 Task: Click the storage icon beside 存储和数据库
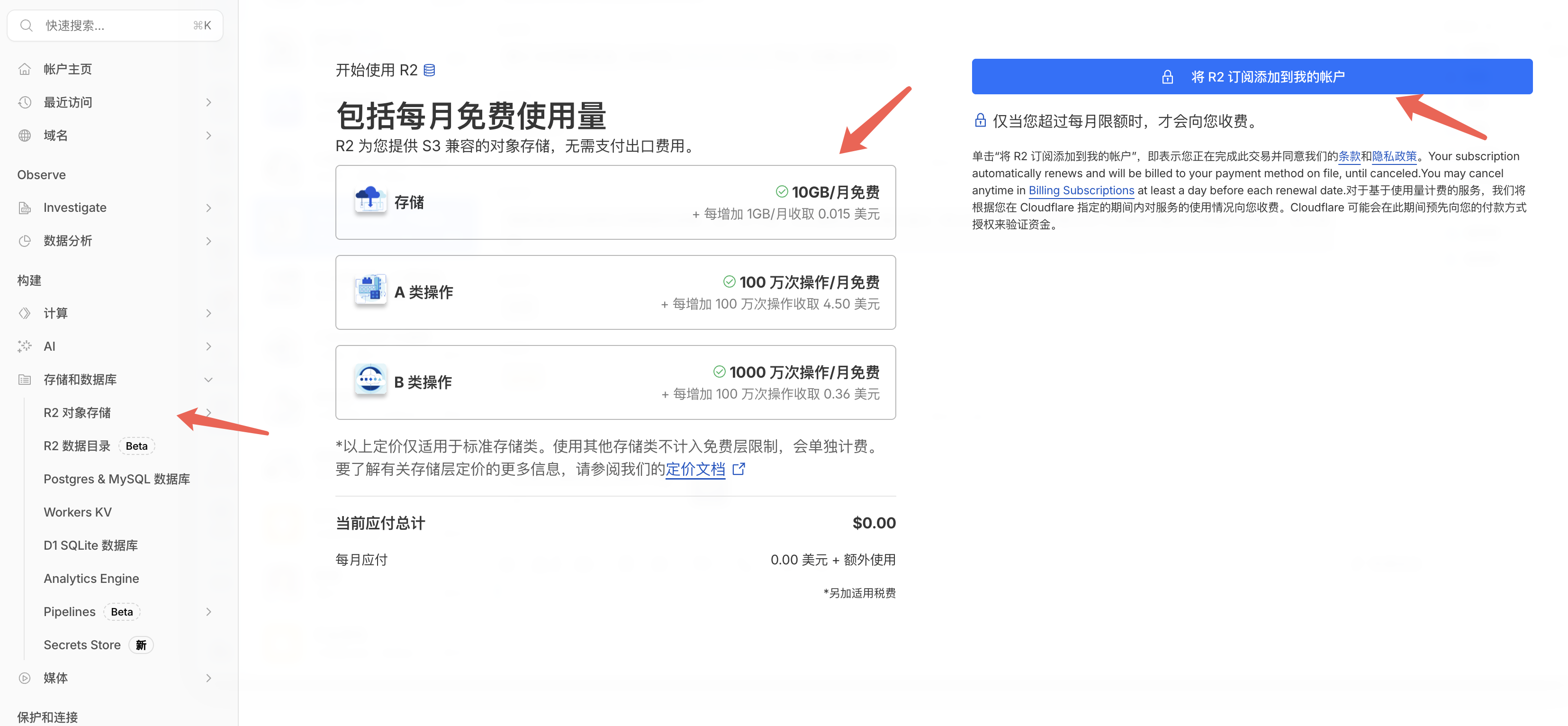pos(24,380)
